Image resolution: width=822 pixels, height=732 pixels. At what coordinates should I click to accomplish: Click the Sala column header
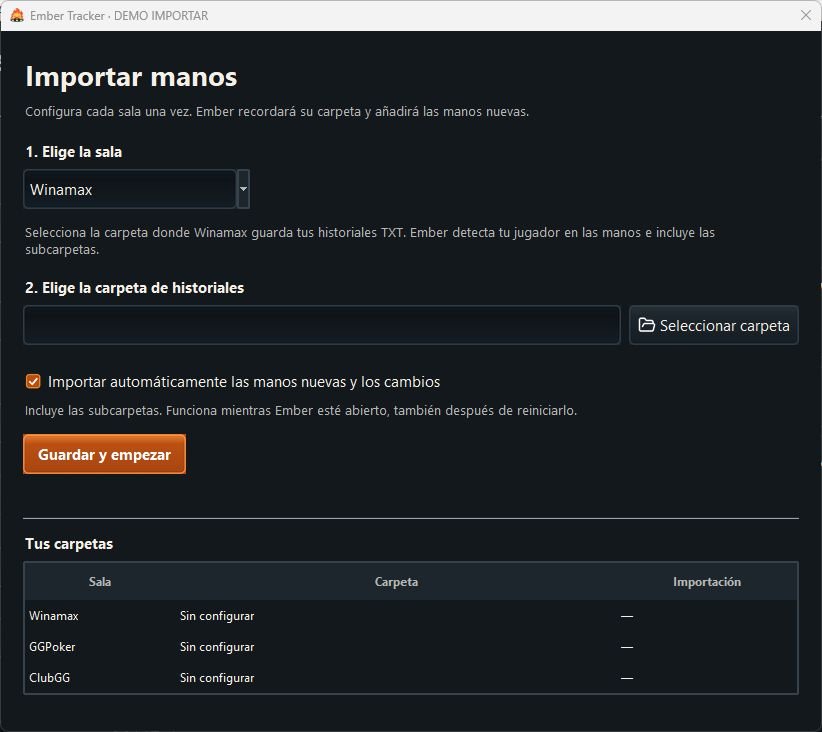click(100, 582)
